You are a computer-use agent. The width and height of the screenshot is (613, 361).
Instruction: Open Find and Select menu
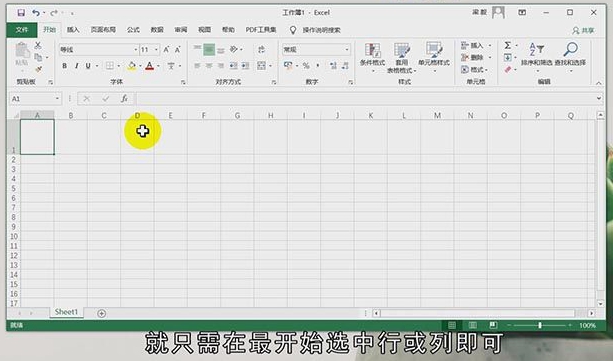pyautogui.click(x=570, y=57)
